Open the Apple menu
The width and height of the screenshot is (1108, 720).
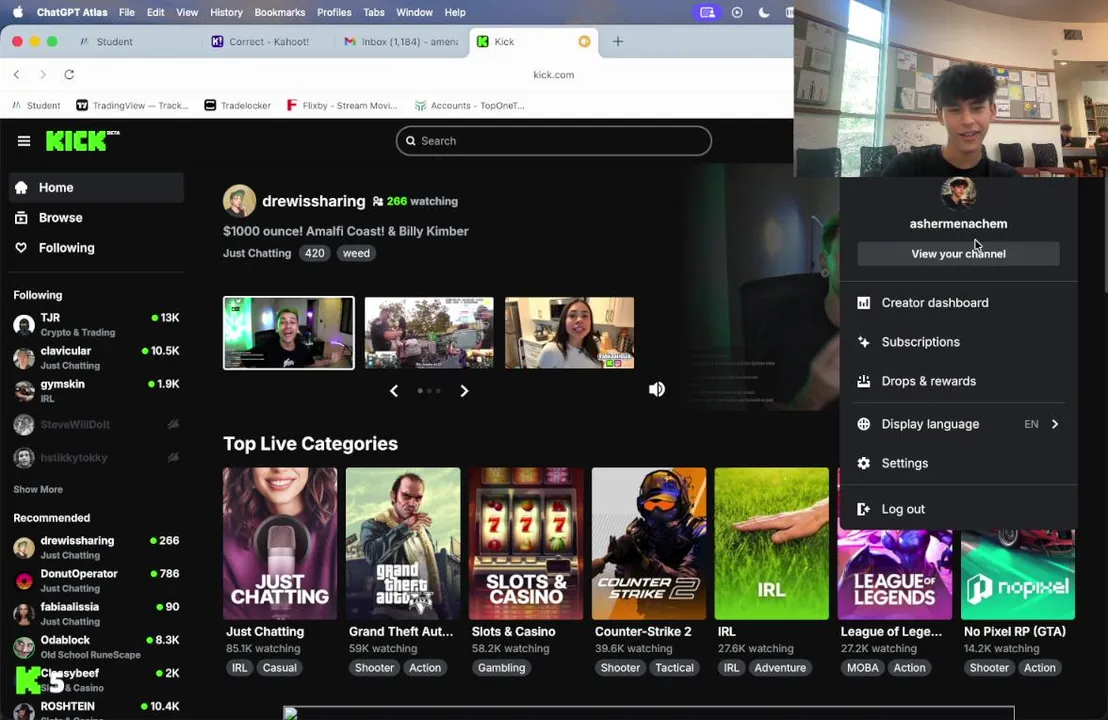pos(18,12)
